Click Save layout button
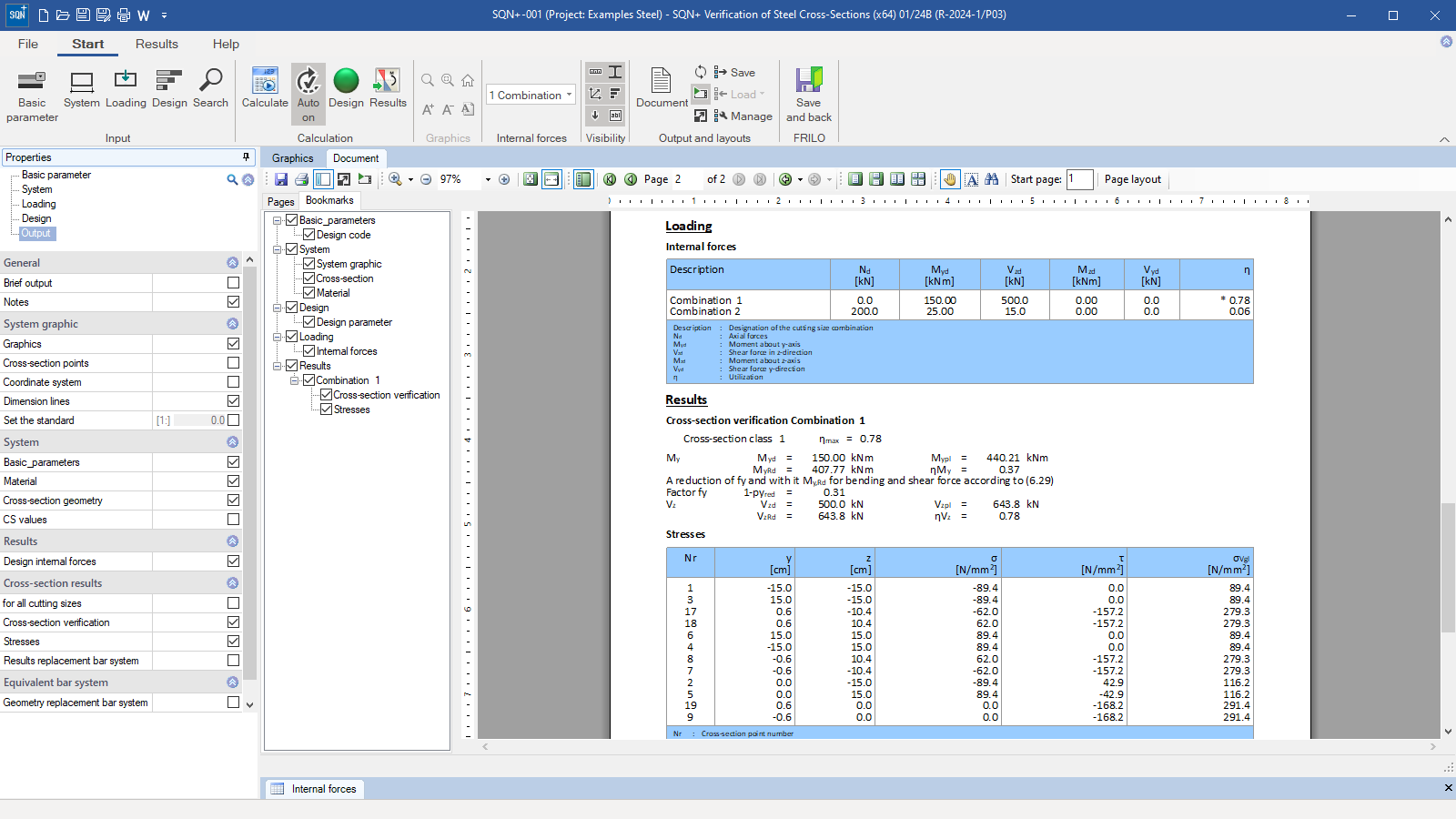 pos(734,72)
